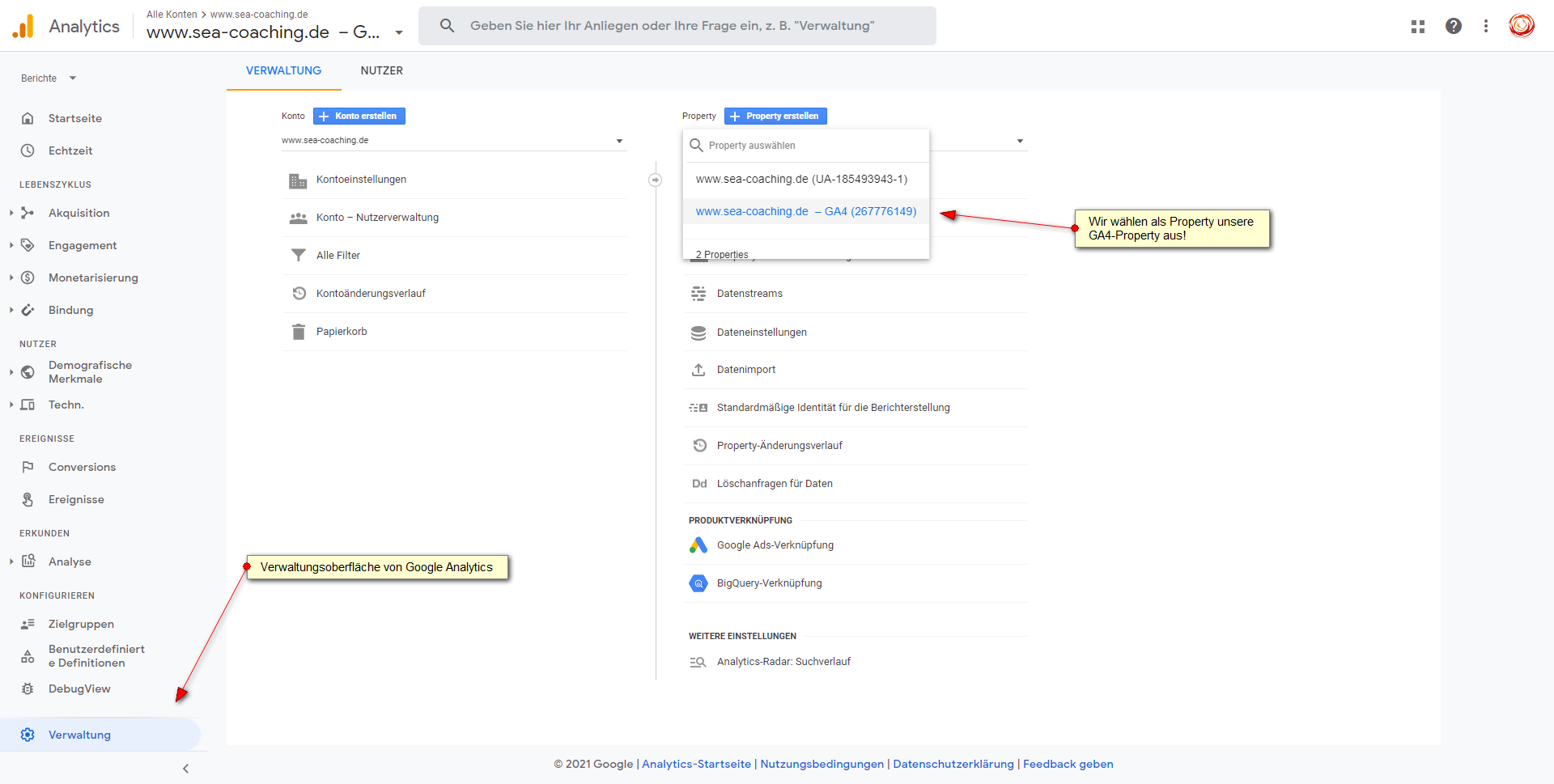Click the Verwaltung gear icon in sidebar
This screenshot has height=784, width=1554.
coord(28,735)
